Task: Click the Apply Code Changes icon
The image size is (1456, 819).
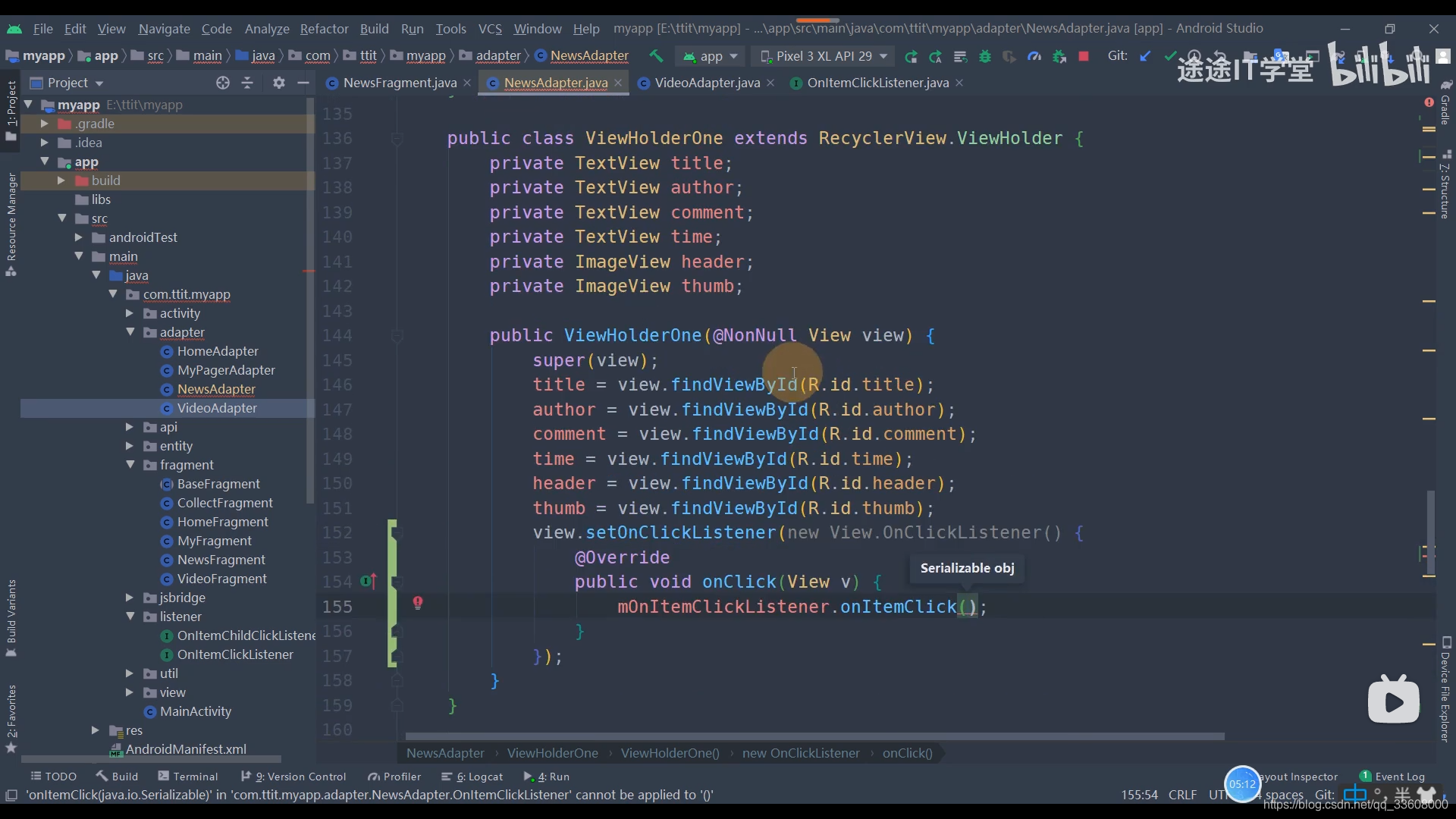Action: pos(960,56)
